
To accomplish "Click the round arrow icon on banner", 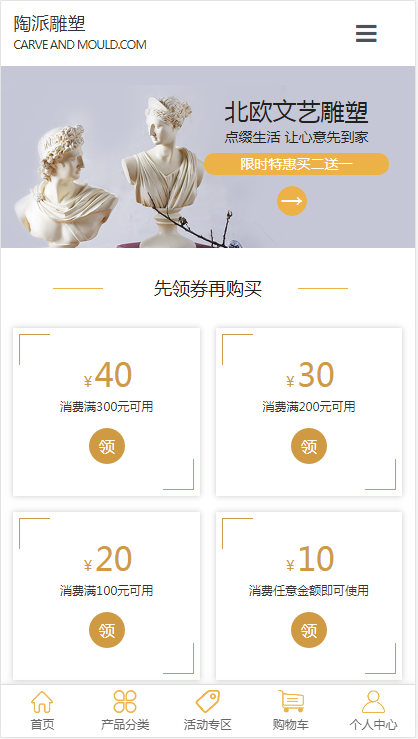I will 292,201.
